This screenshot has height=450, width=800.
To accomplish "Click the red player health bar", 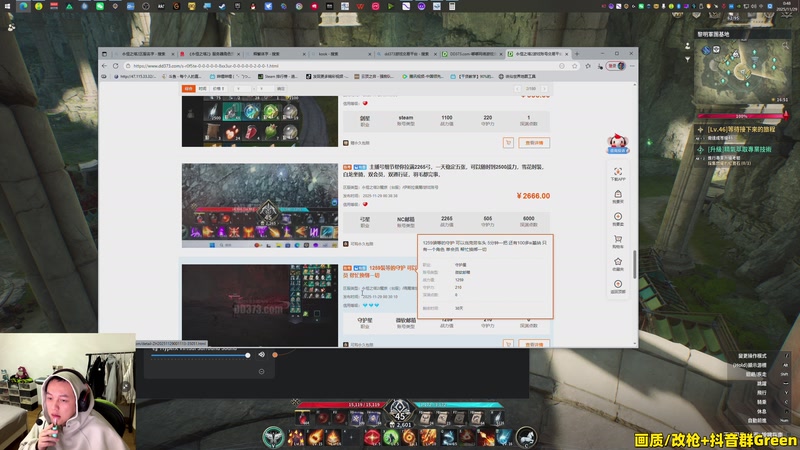I will click(x=343, y=405).
